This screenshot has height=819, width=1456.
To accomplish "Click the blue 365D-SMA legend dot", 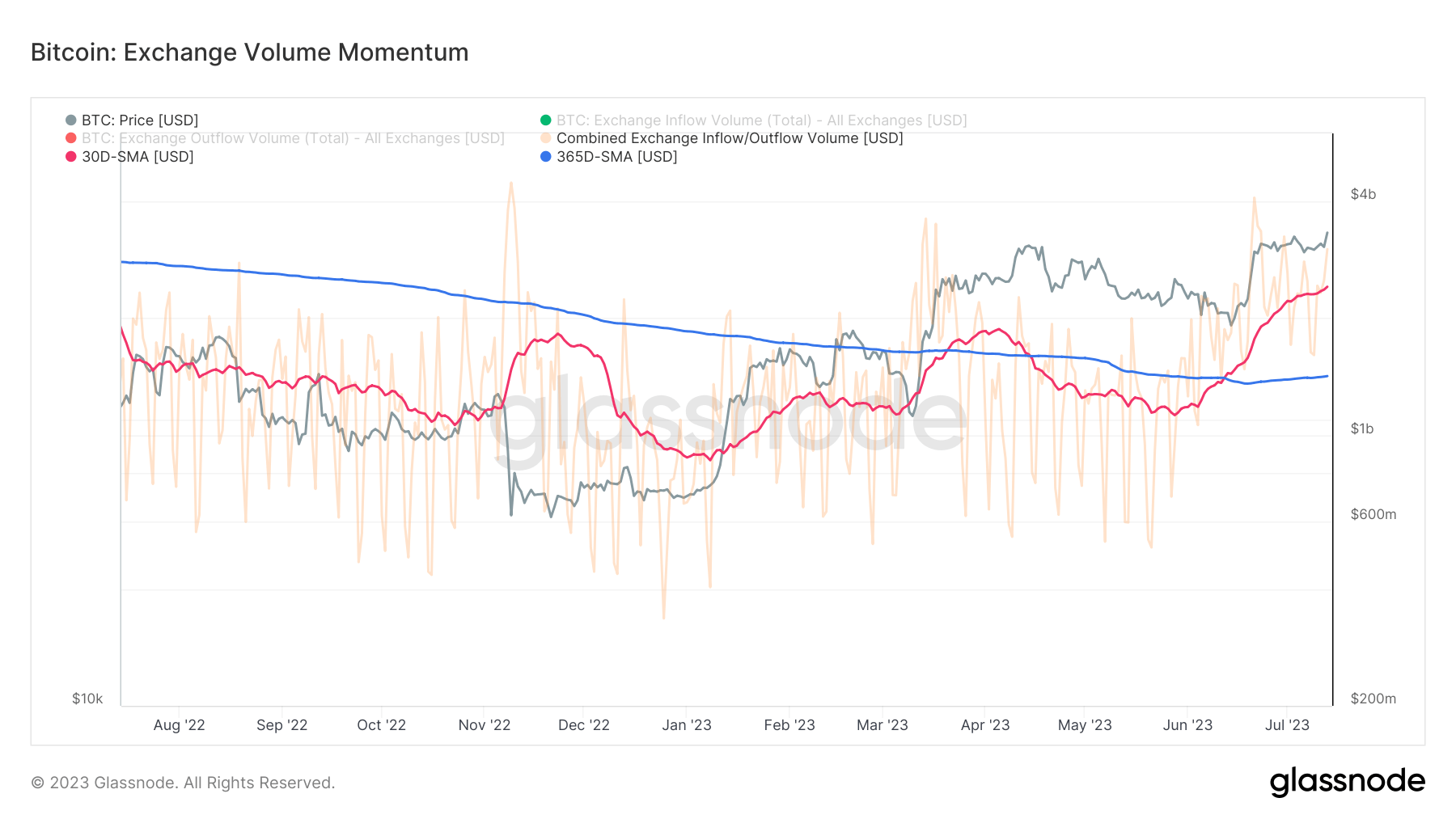I will click(x=546, y=157).
